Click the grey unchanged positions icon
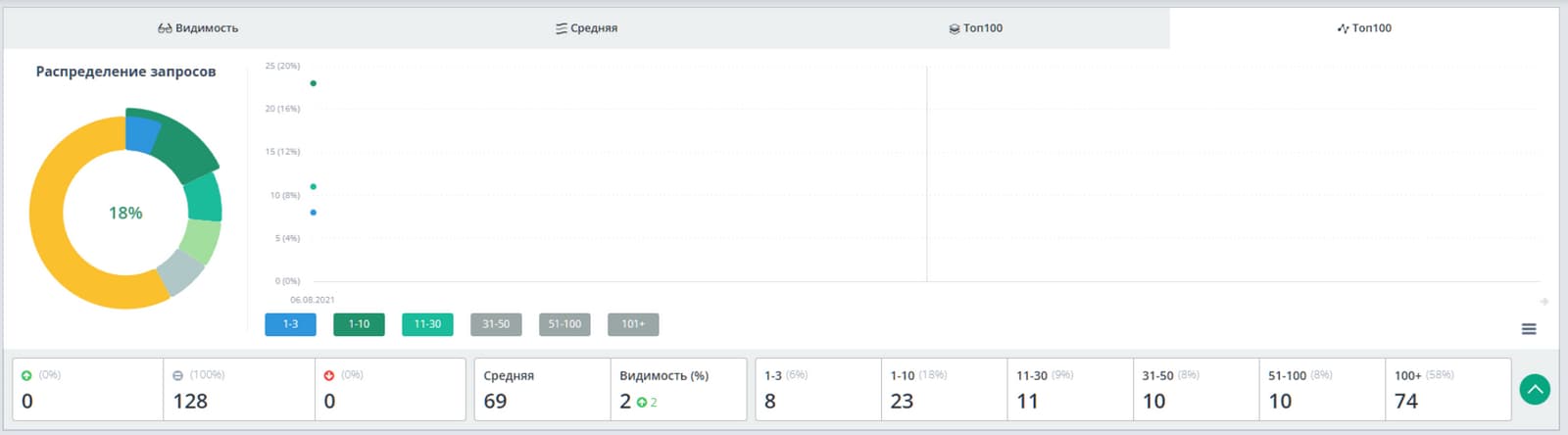Screen dimensions: 1568x435 click(177, 375)
